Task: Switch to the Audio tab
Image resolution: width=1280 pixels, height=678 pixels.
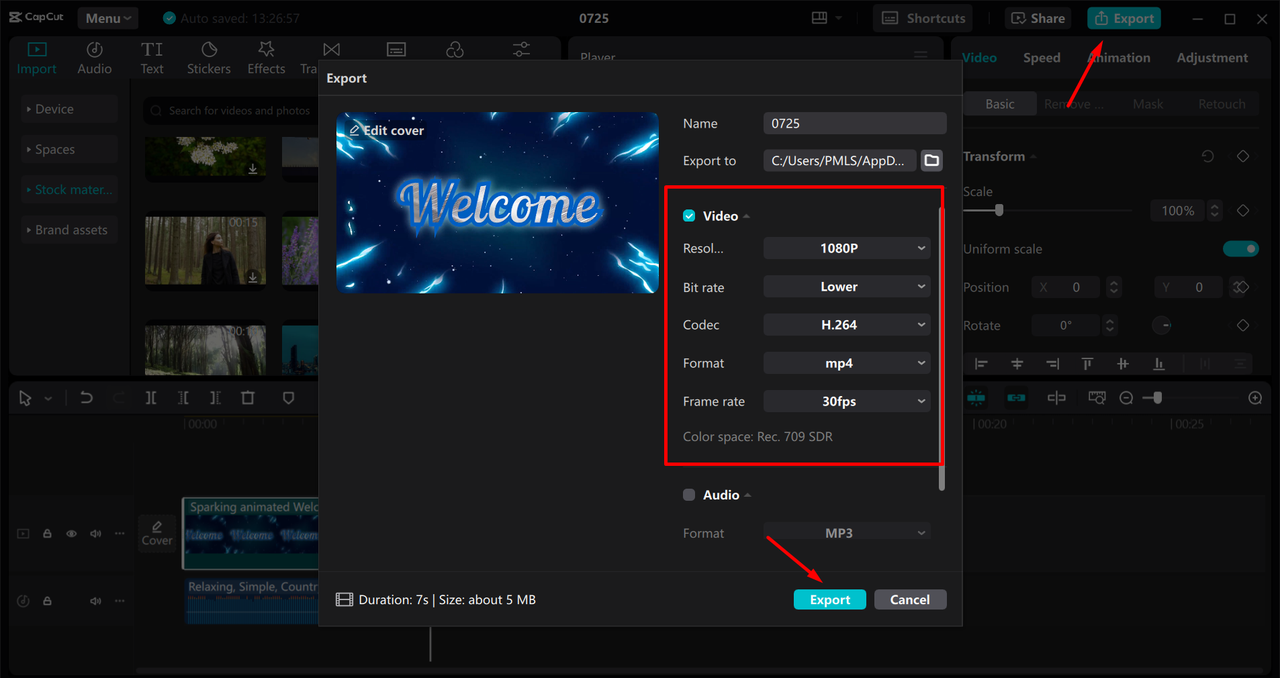Action: coord(94,58)
